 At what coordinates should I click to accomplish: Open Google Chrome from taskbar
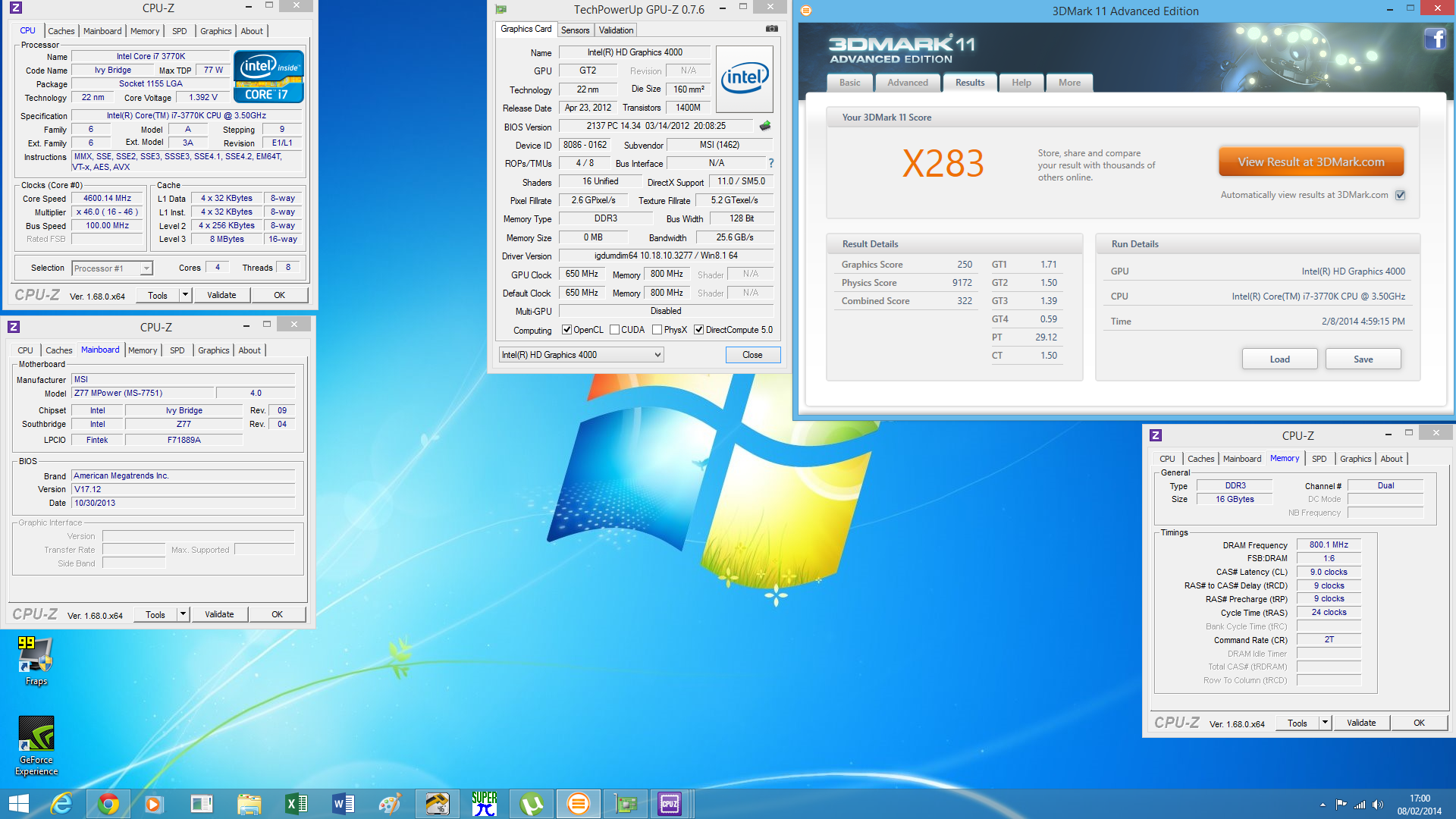coord(108,804)
